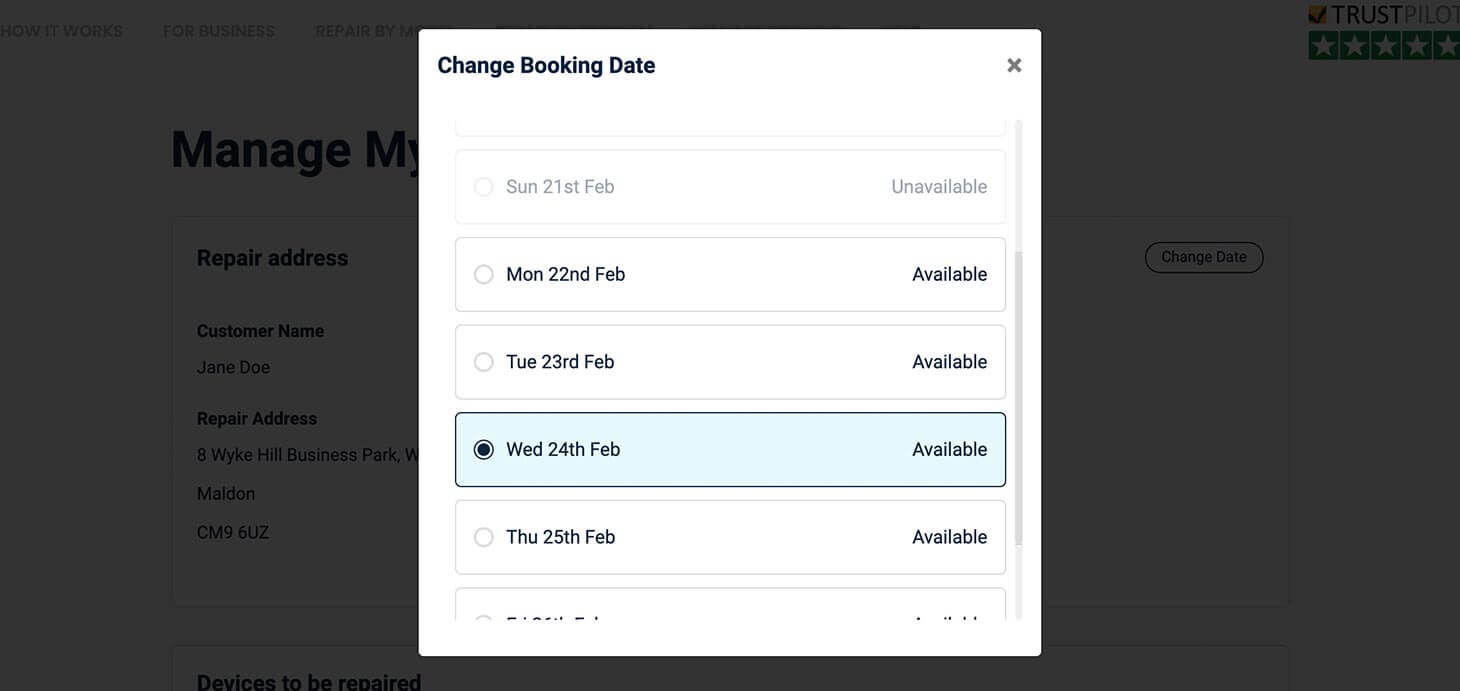Select the Tue 23rd Feb radio button
The width and height of the screenshot is (1460, 691).
[484, 362]
